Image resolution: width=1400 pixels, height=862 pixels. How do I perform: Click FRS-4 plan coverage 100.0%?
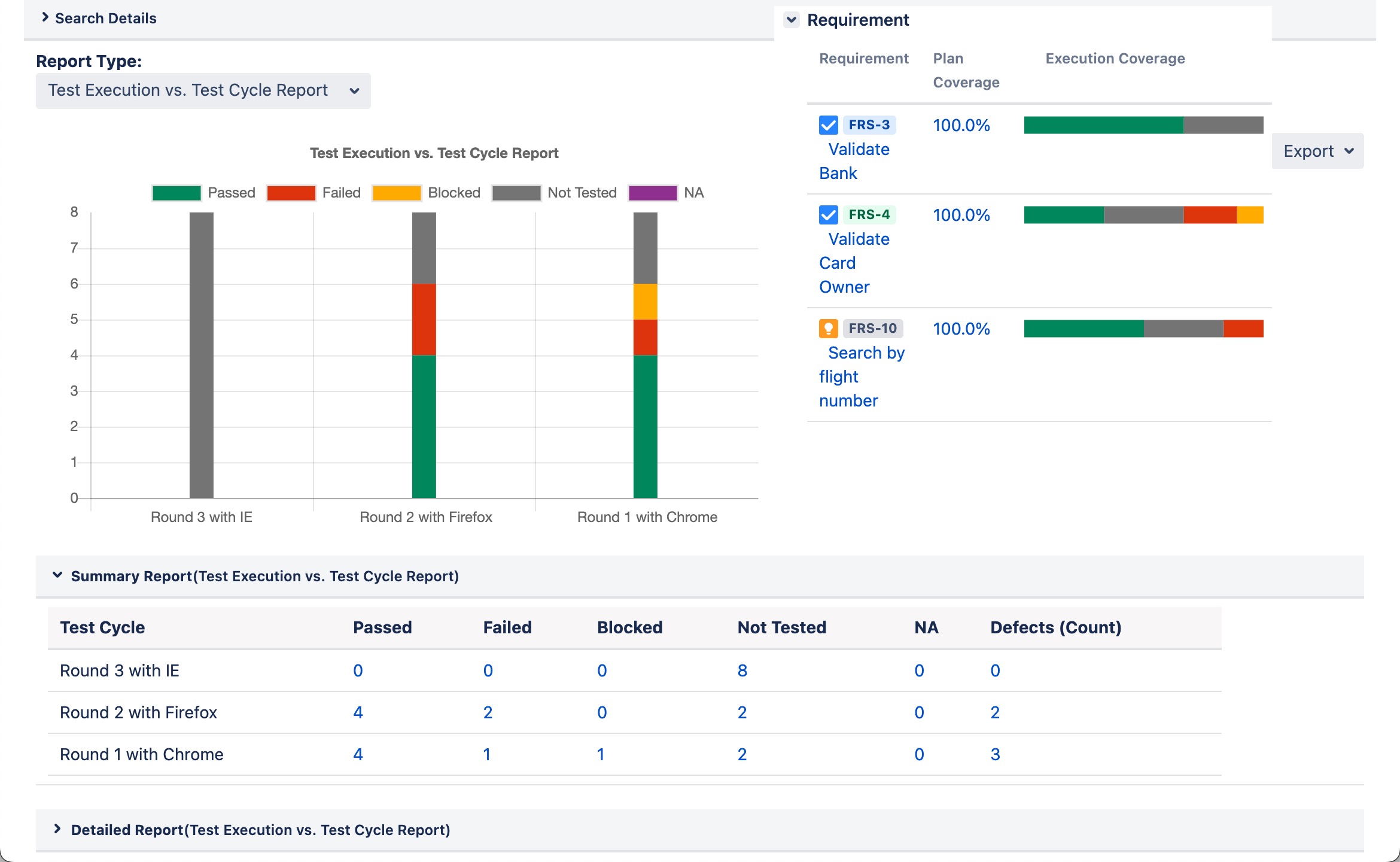(x=961, y=215)
